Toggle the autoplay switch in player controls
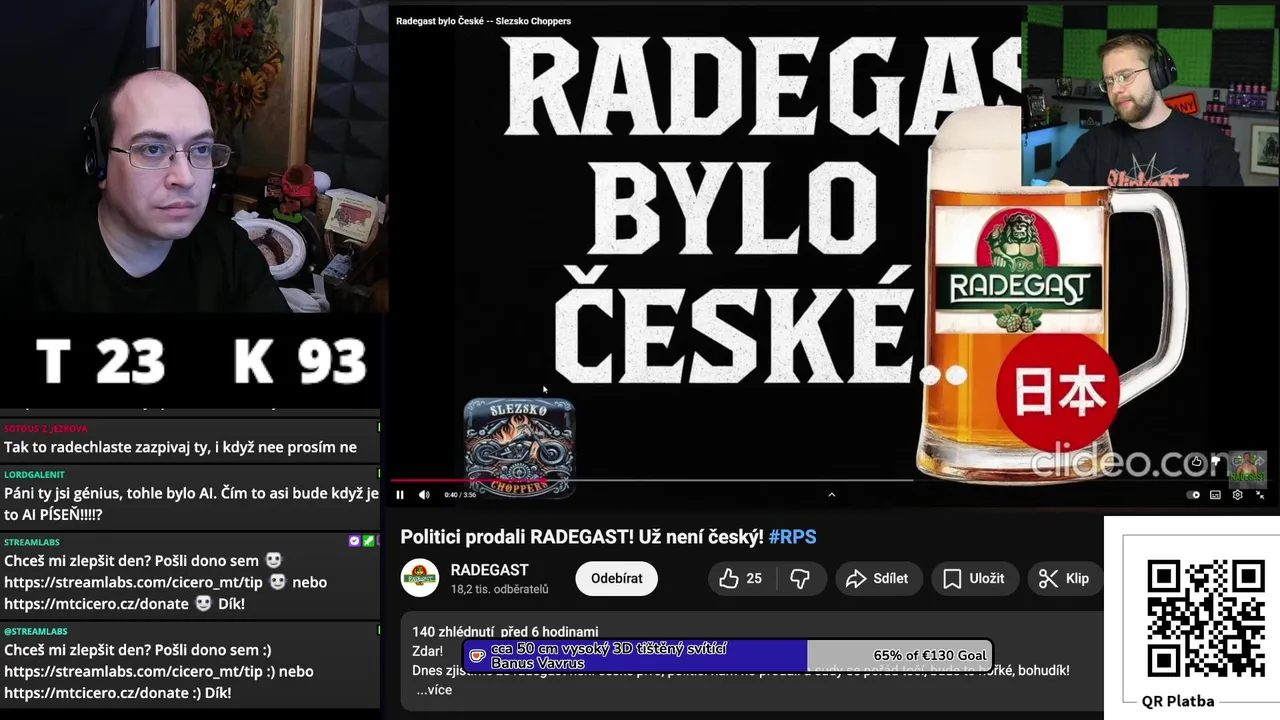The image size is (1280, 720). [1193, 495]
